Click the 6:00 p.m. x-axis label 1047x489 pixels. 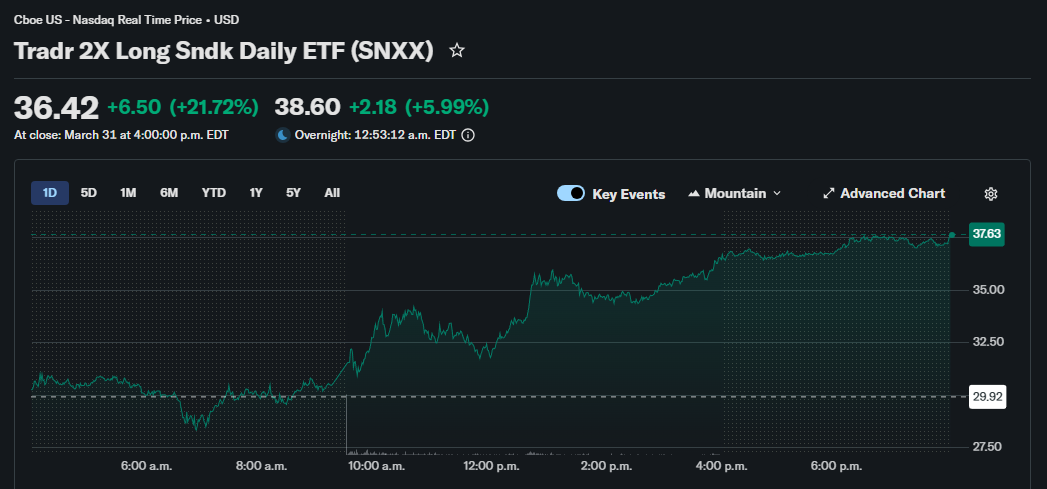[836, 466]
